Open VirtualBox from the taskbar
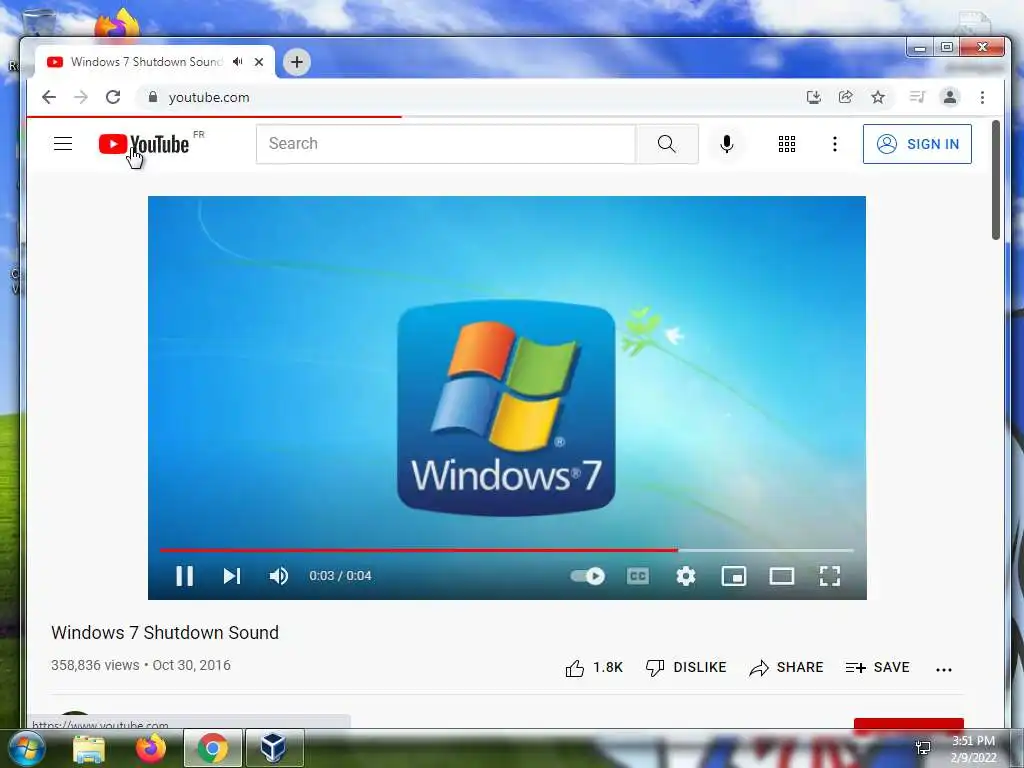The image size is (1024, 768). [x=274, y=748]
